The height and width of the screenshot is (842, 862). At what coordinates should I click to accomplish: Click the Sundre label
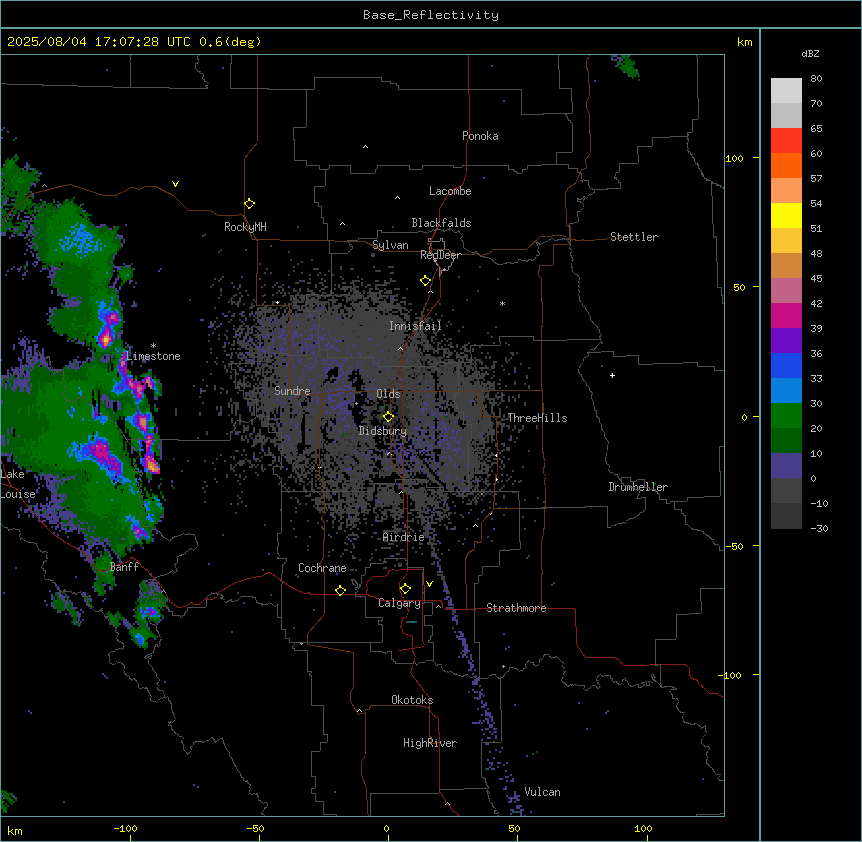(x=292, y=391)
